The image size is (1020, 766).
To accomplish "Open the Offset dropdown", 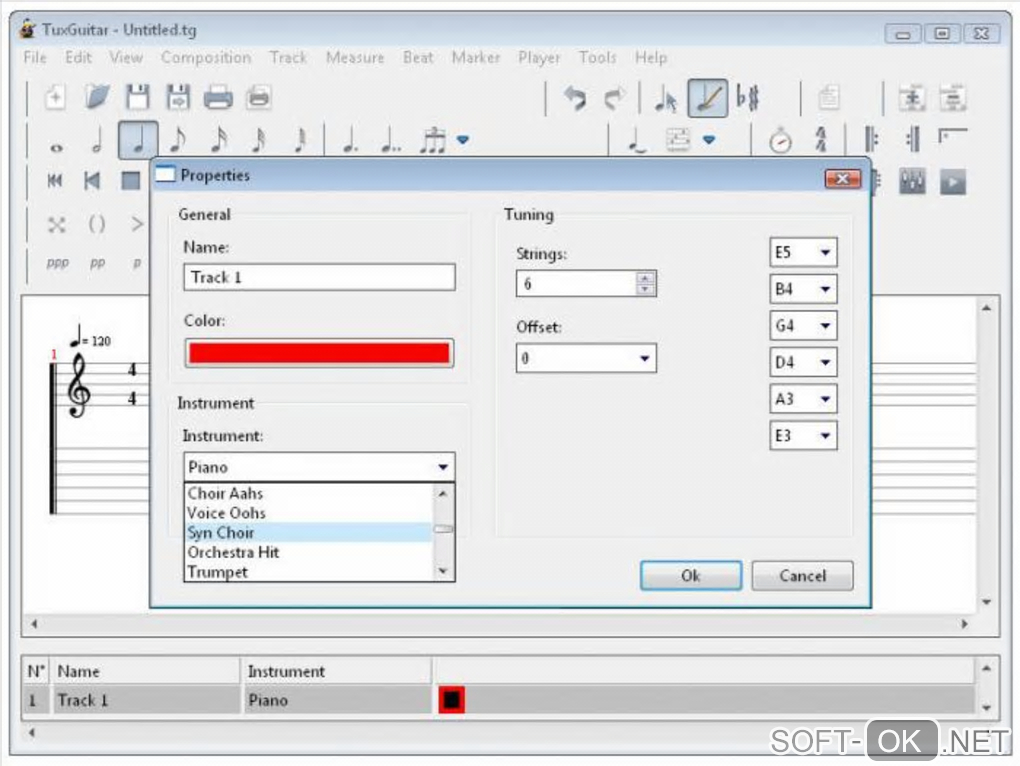I will tap(586, 358).
